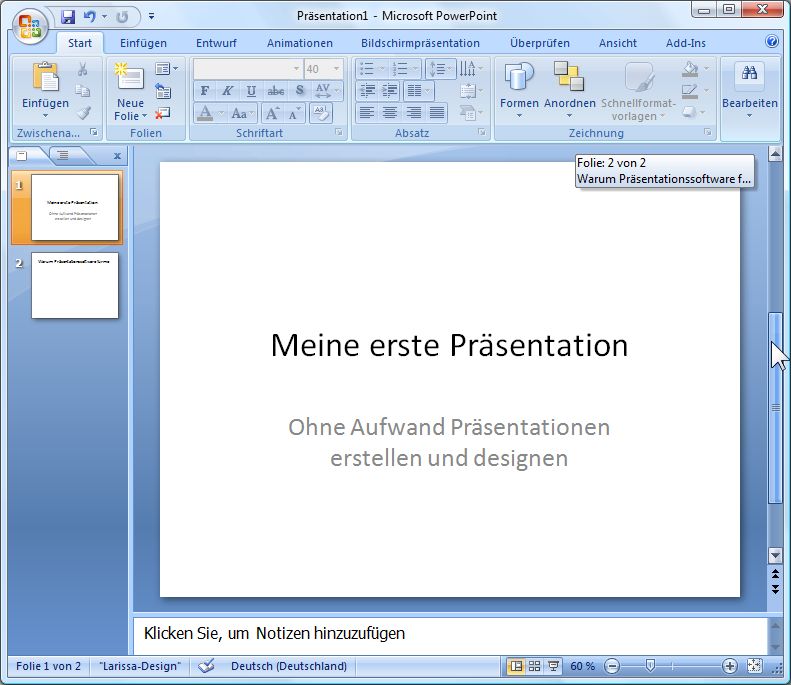The image size is (791, 685).
Task: Zoom in with the plus button
Action: click(729, 666)
